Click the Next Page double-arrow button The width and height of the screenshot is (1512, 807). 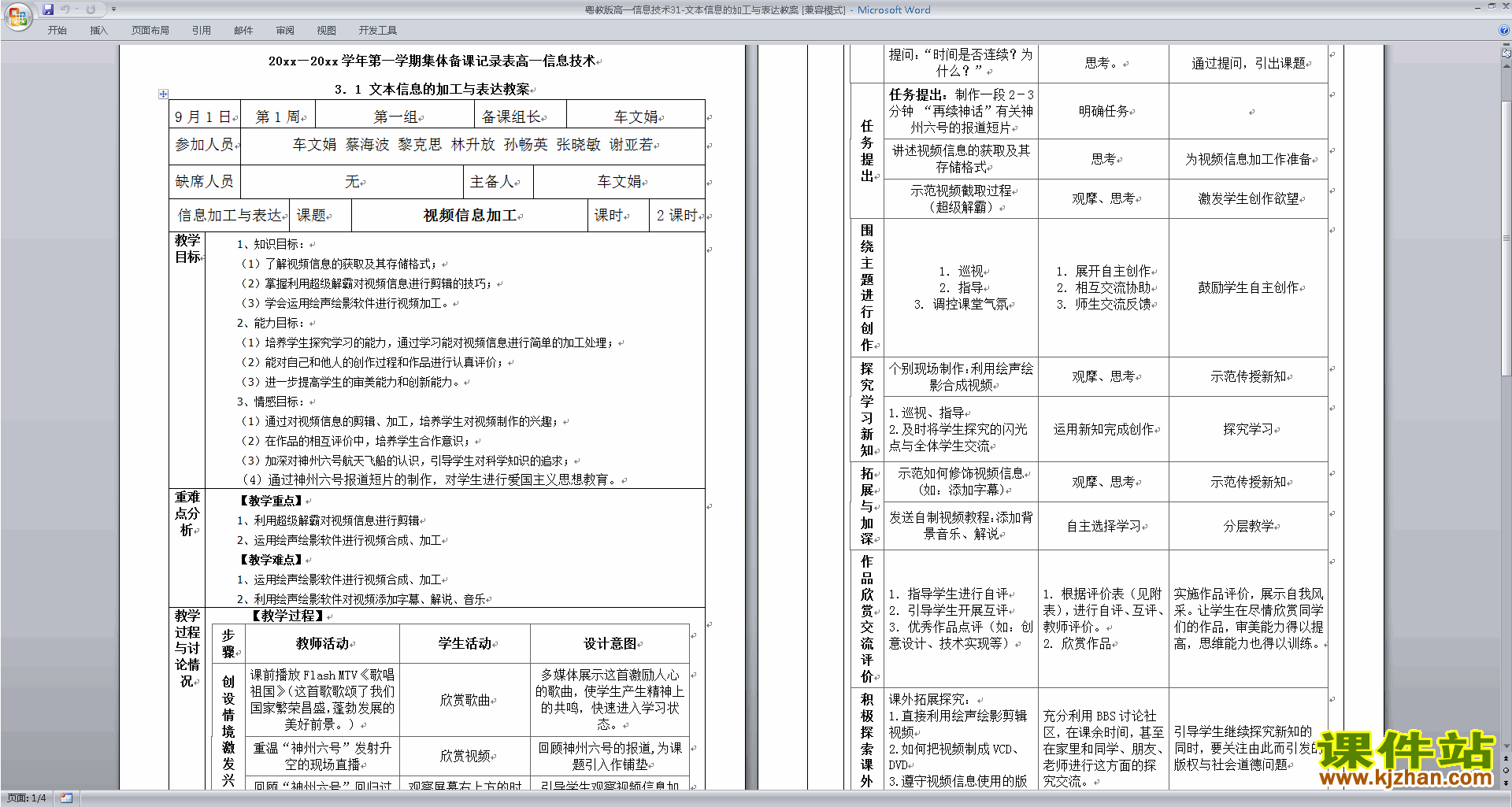1506,783
